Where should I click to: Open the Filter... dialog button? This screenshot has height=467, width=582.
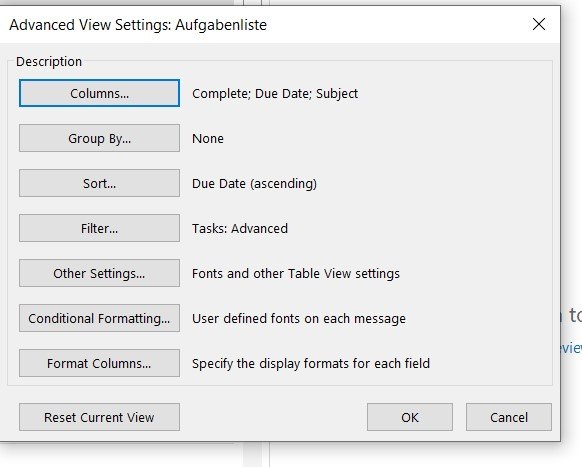pos(99,228)
